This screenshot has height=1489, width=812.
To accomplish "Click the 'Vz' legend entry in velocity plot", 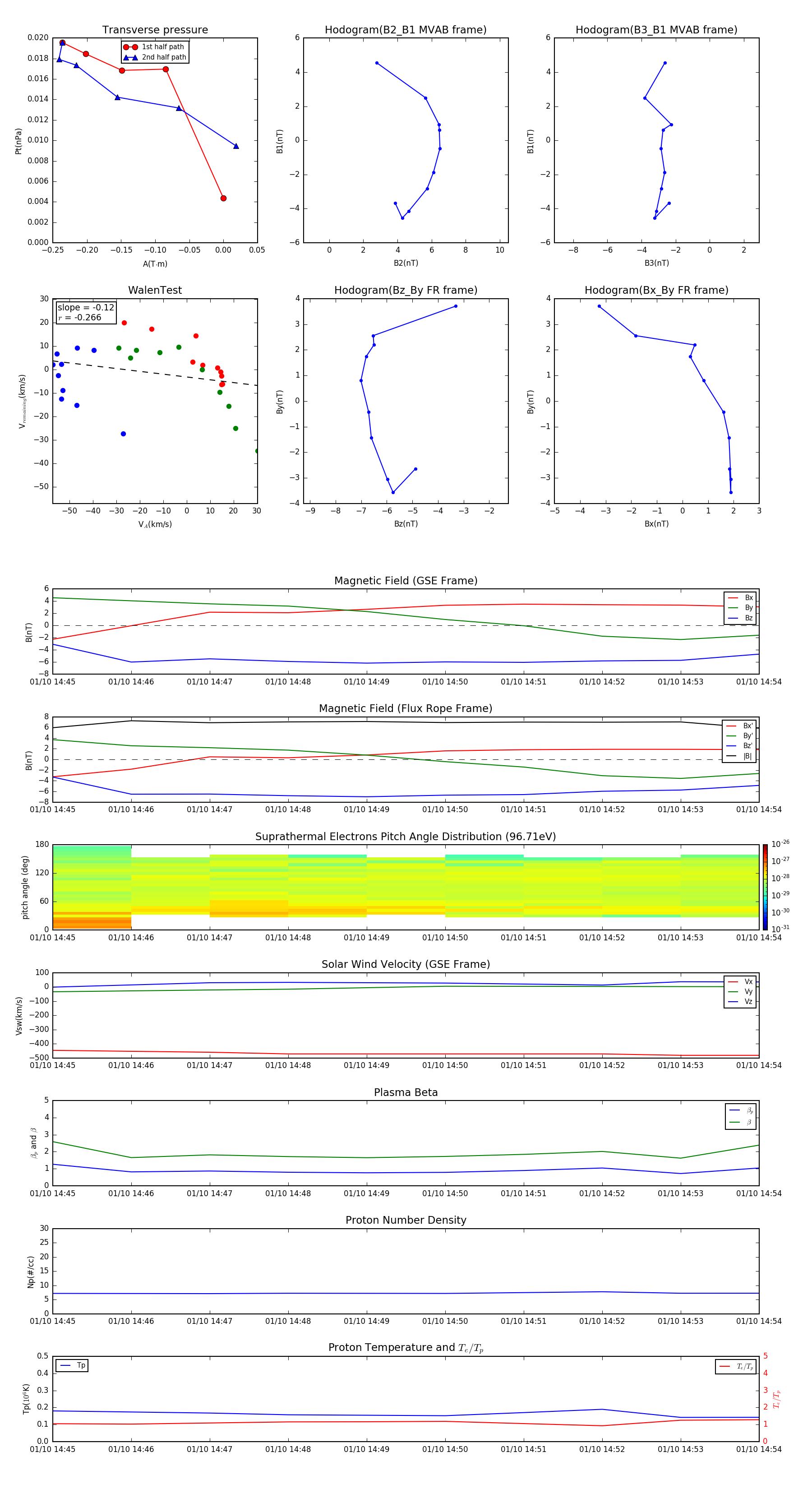I will [740, 1002].
